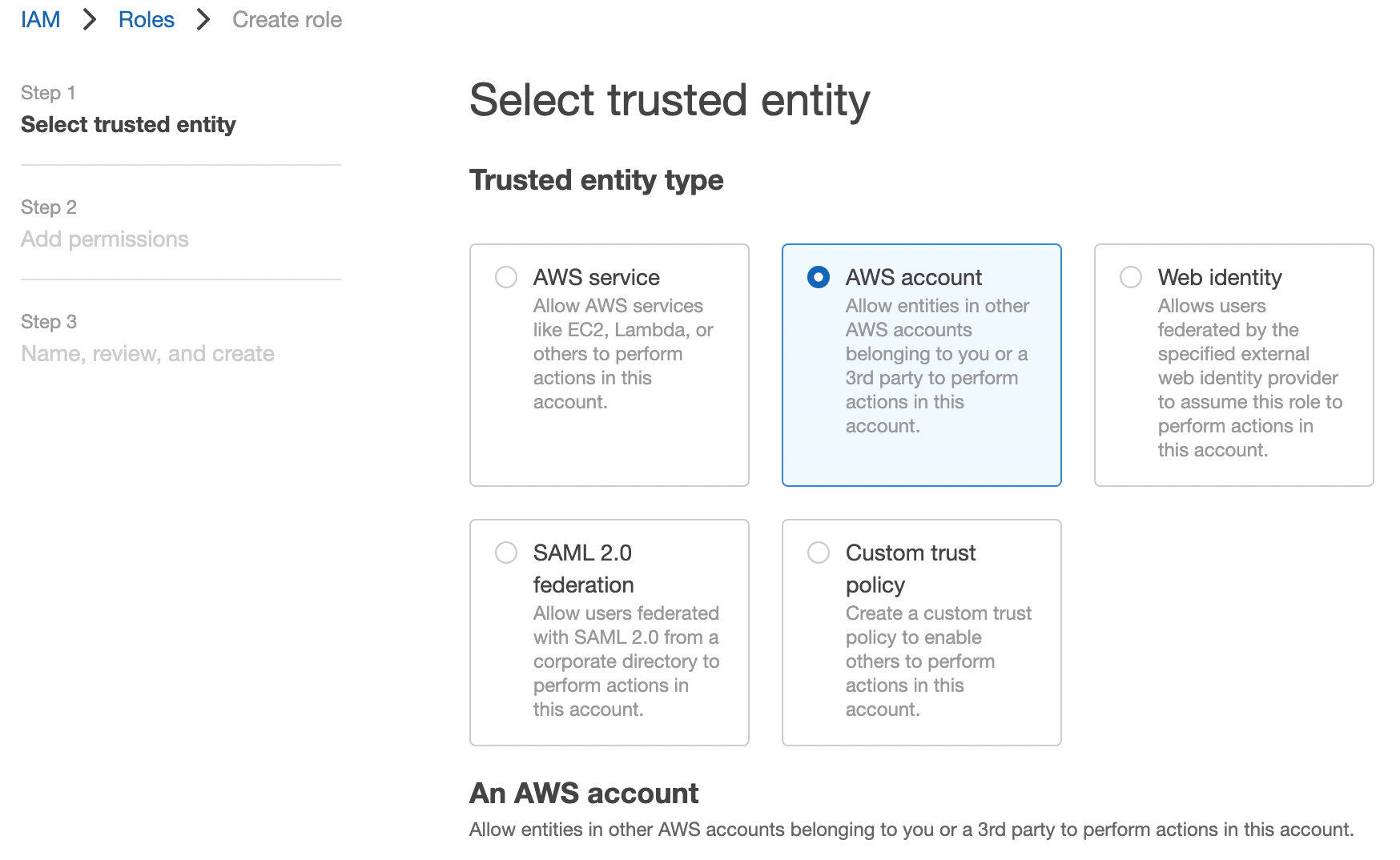Click the SAML 2.0 federation card title
This screenshot has height=860, width=1400.
[583, 569]
